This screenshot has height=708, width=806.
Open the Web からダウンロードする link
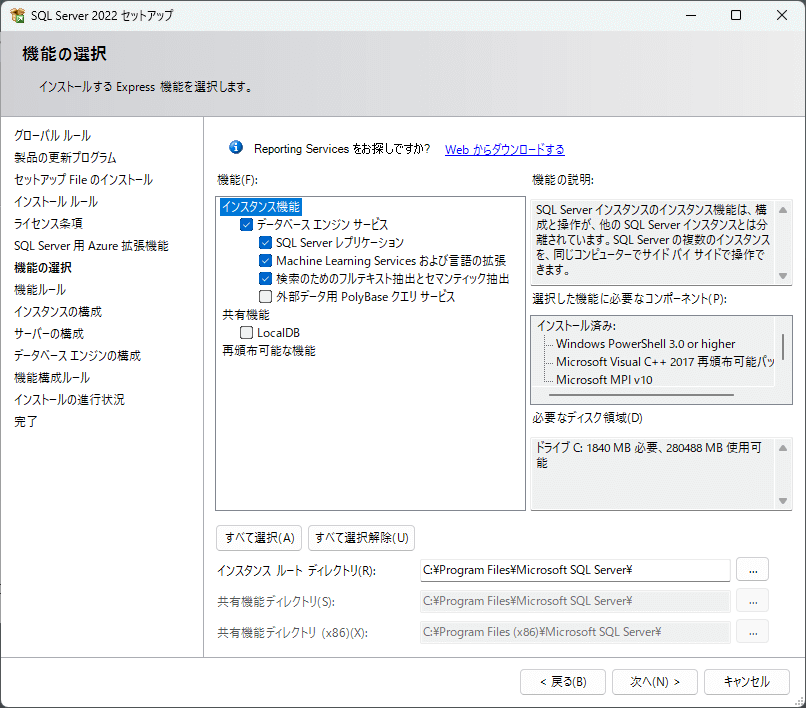click(x=504, y=149)
